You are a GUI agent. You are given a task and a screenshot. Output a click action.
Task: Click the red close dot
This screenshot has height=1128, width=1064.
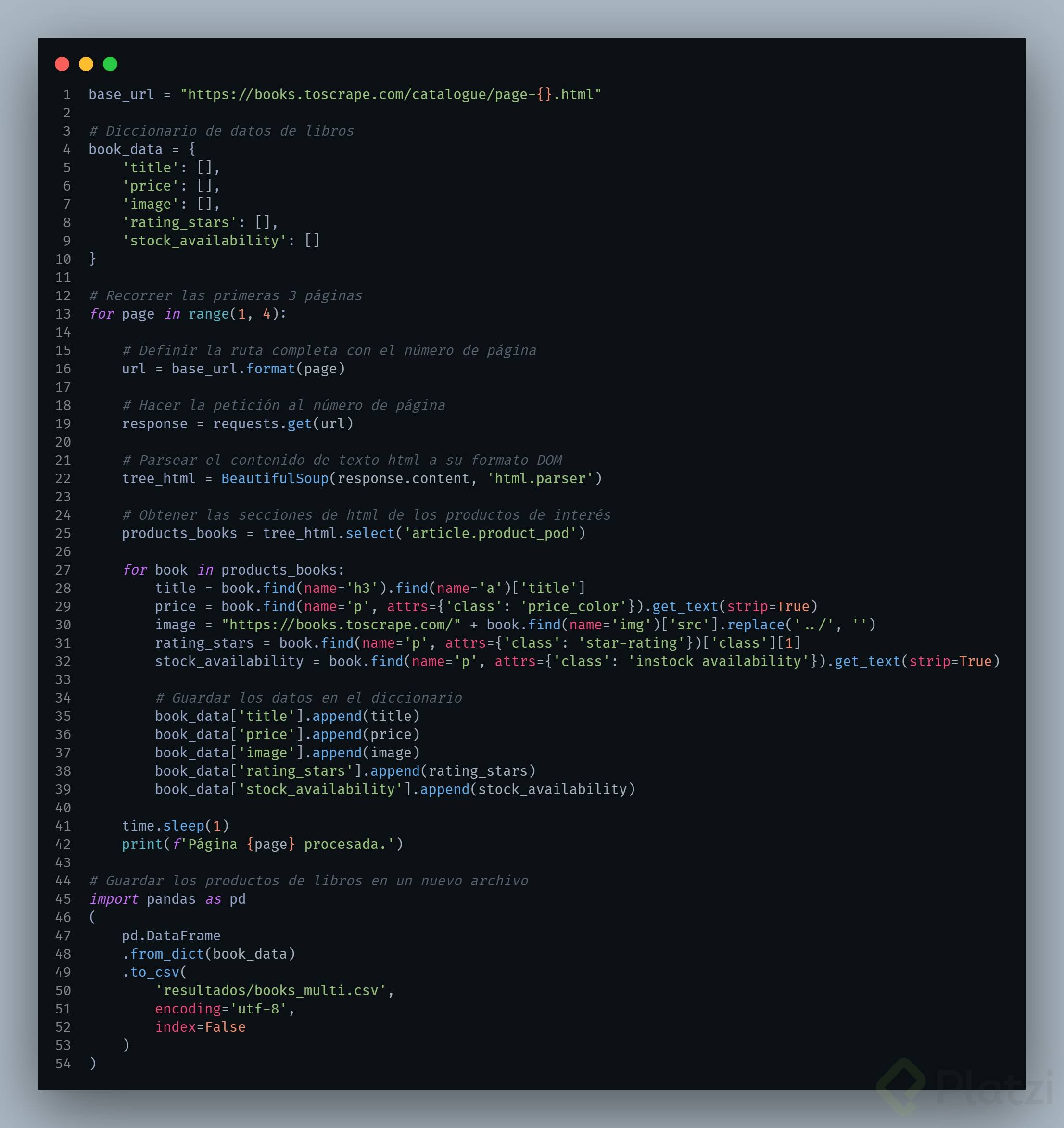point(62,64)
